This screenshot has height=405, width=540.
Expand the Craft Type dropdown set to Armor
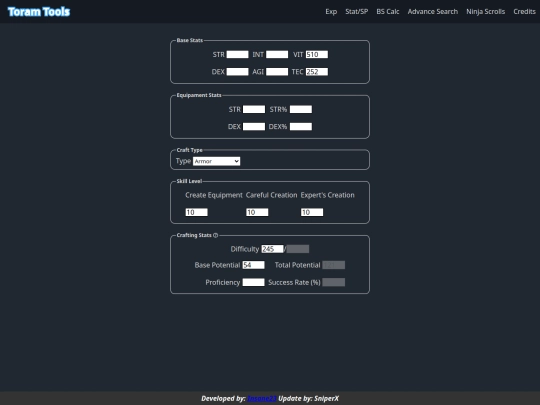click(216, 161)
